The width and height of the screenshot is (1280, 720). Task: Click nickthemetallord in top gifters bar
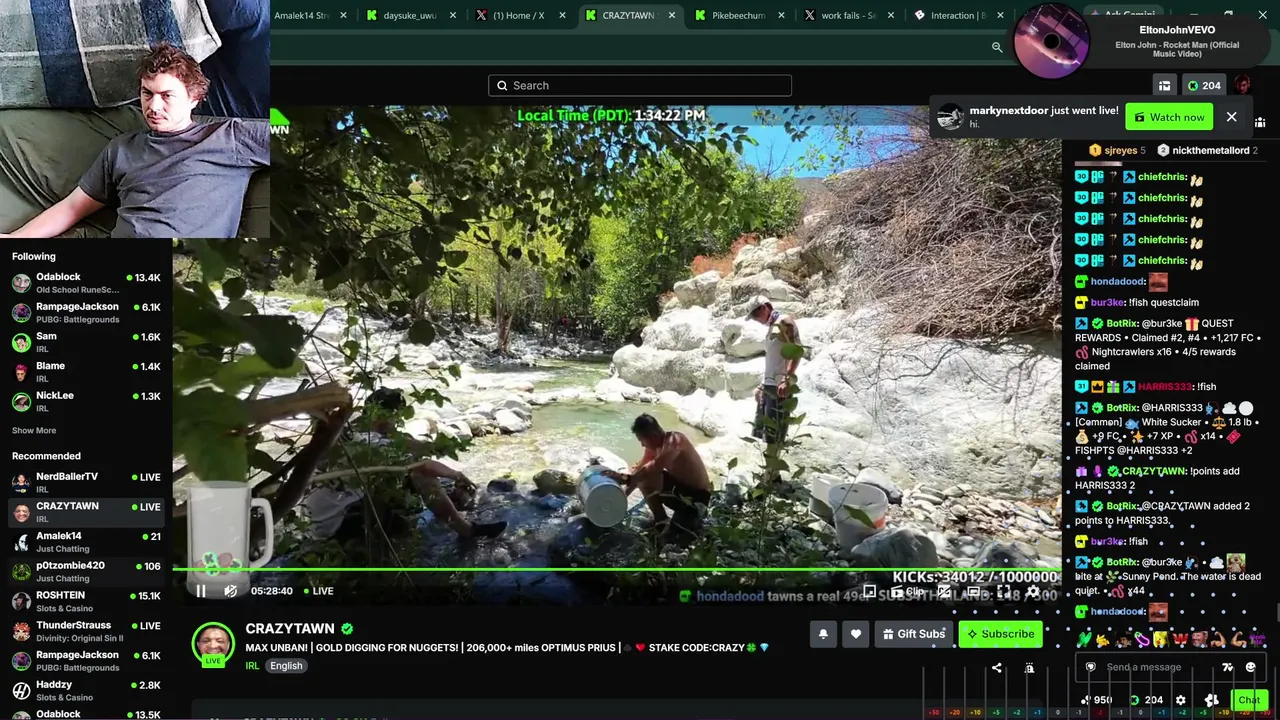tap(1211, 151)
